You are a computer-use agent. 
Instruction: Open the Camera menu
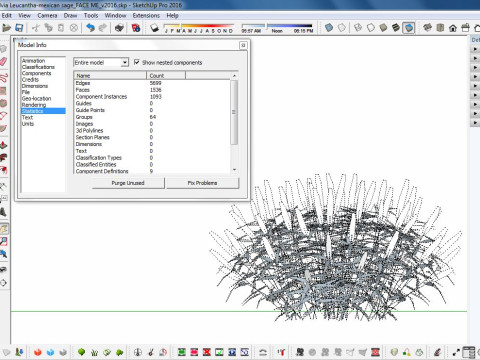tap(47, 16)
